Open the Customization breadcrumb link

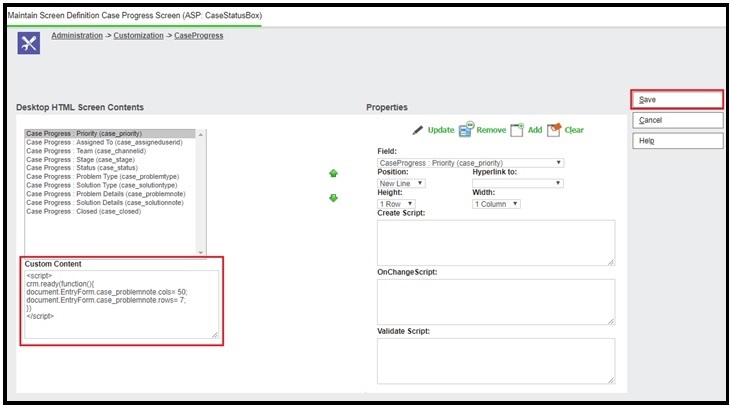(x=139, y=35)
